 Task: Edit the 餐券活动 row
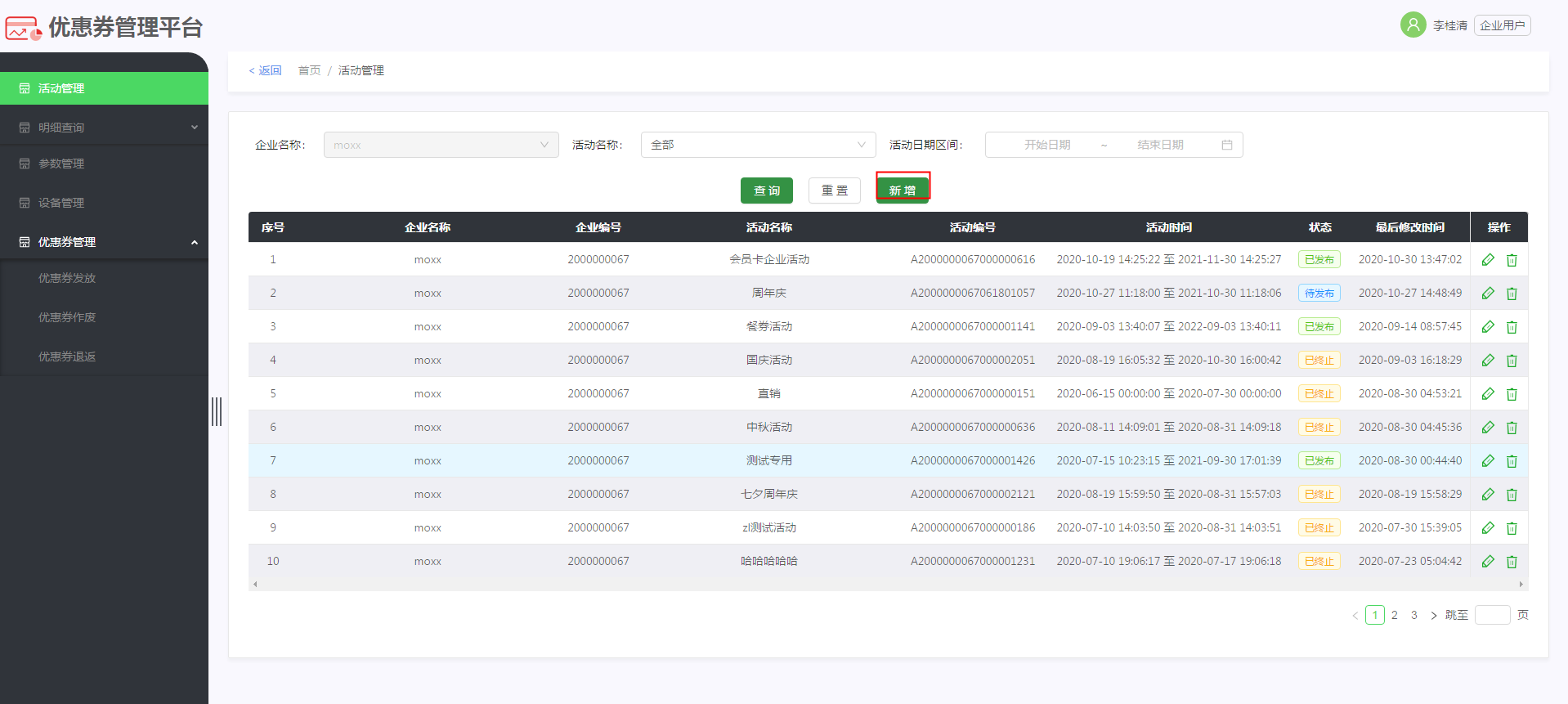1488,326
